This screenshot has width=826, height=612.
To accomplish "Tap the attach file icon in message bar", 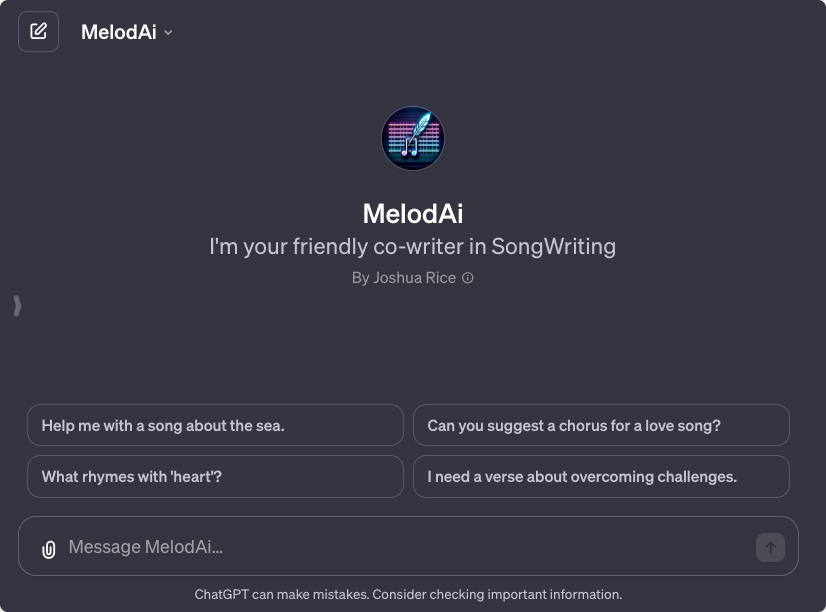I will pyautogui.click(x=48, y=547).
